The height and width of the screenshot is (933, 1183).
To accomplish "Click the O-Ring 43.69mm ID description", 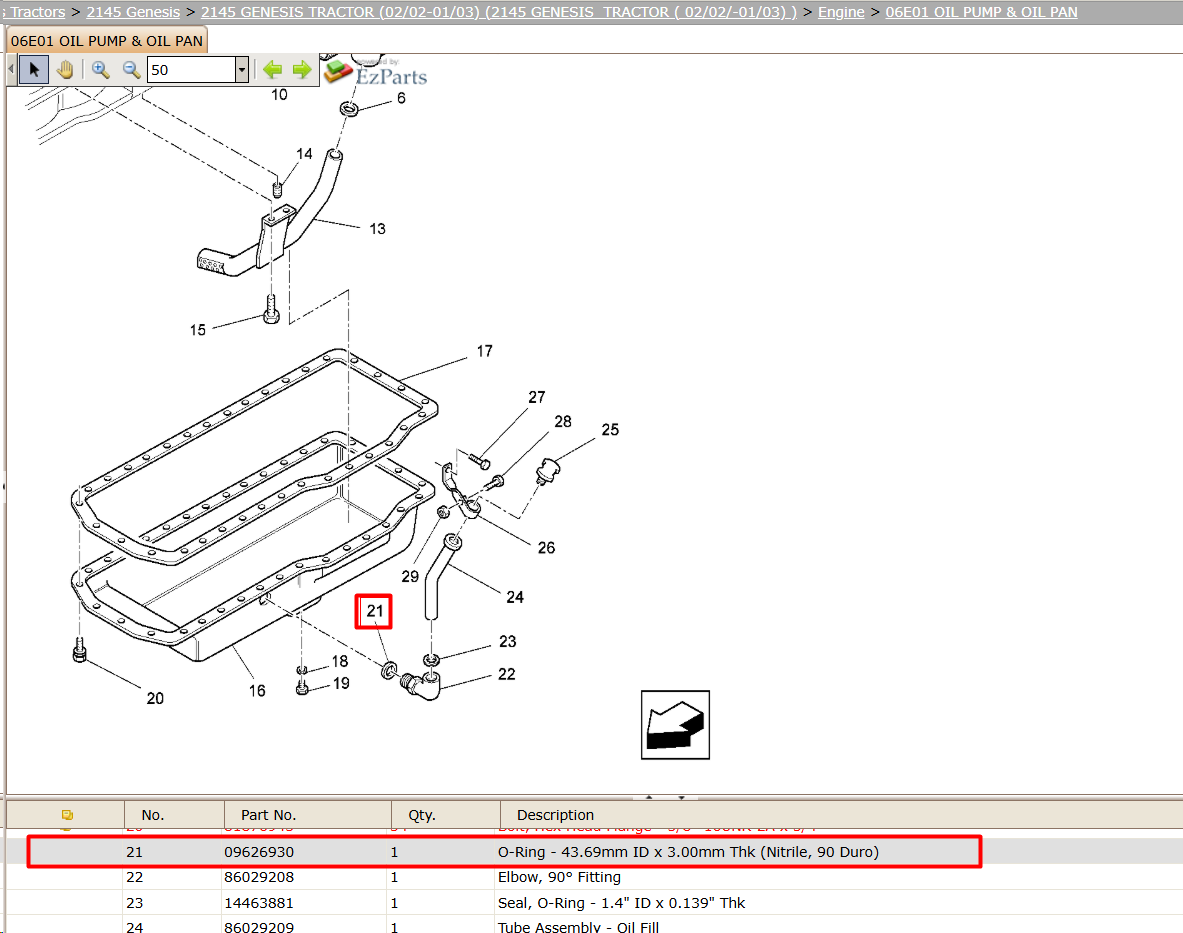I will [x=688, y=852].
